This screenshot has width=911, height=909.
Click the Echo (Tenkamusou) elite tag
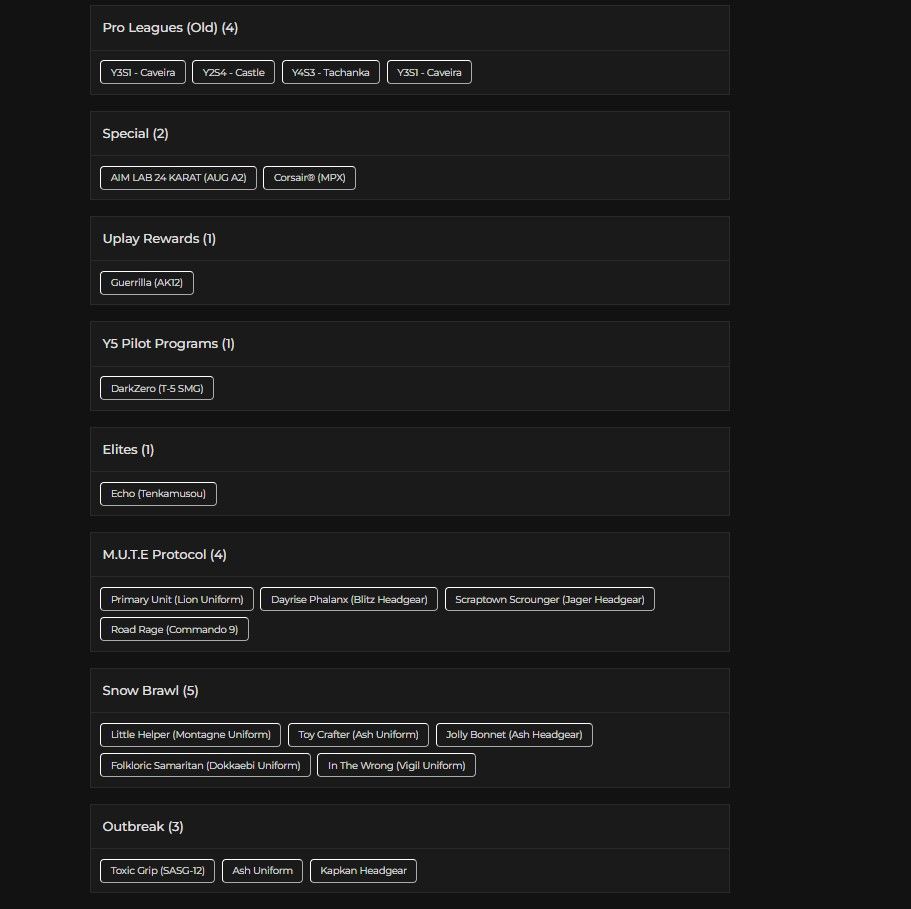[x=158, y=493]
